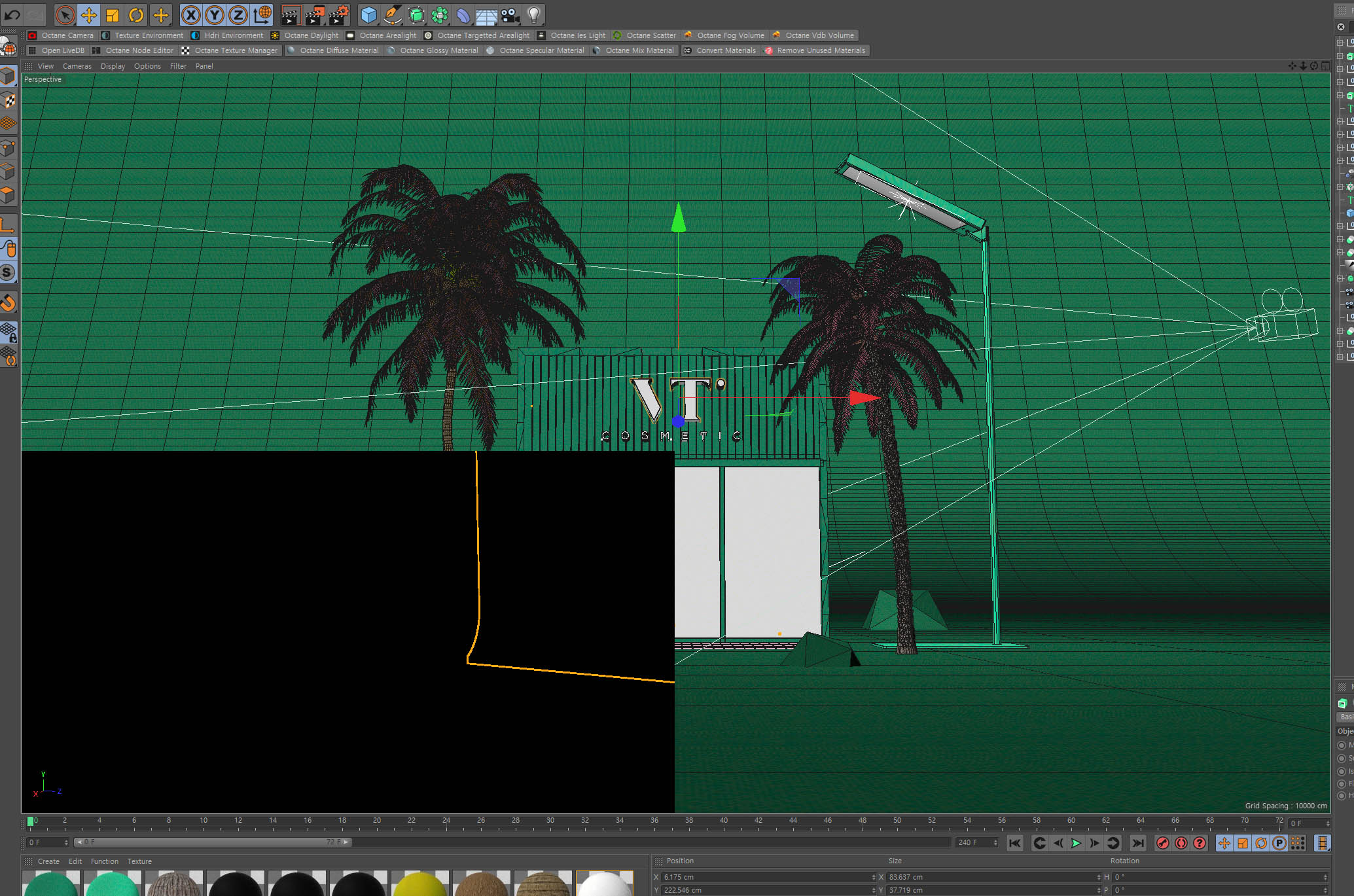Add a Light object bulb icon
The height and width of the screenshot is (896, 1354).
coord(534,14)
